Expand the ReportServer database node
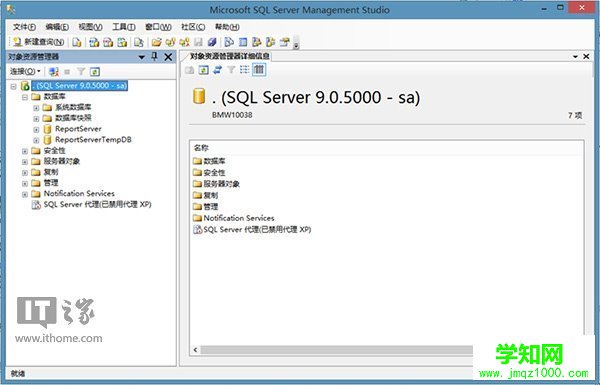Viewport: 600px width, 385px height. click(x=36, y=129)
